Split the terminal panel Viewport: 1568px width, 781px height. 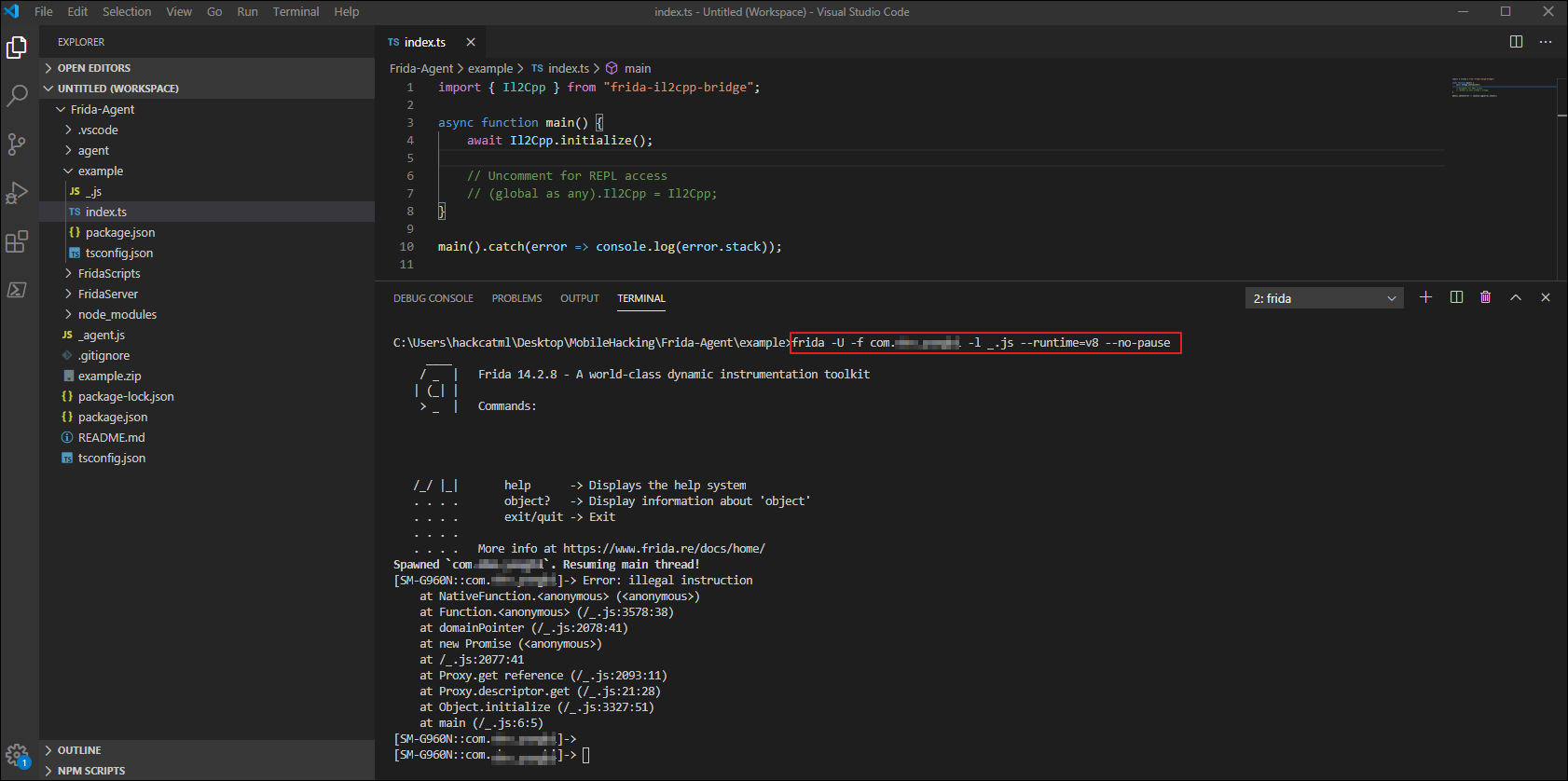(x=1456, y=297)
